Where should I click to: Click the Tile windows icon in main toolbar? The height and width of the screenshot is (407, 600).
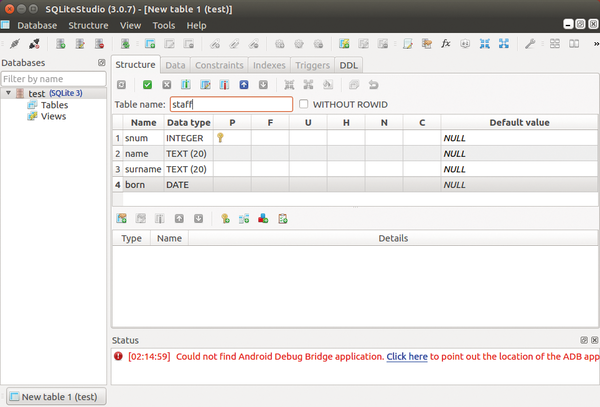554,44
